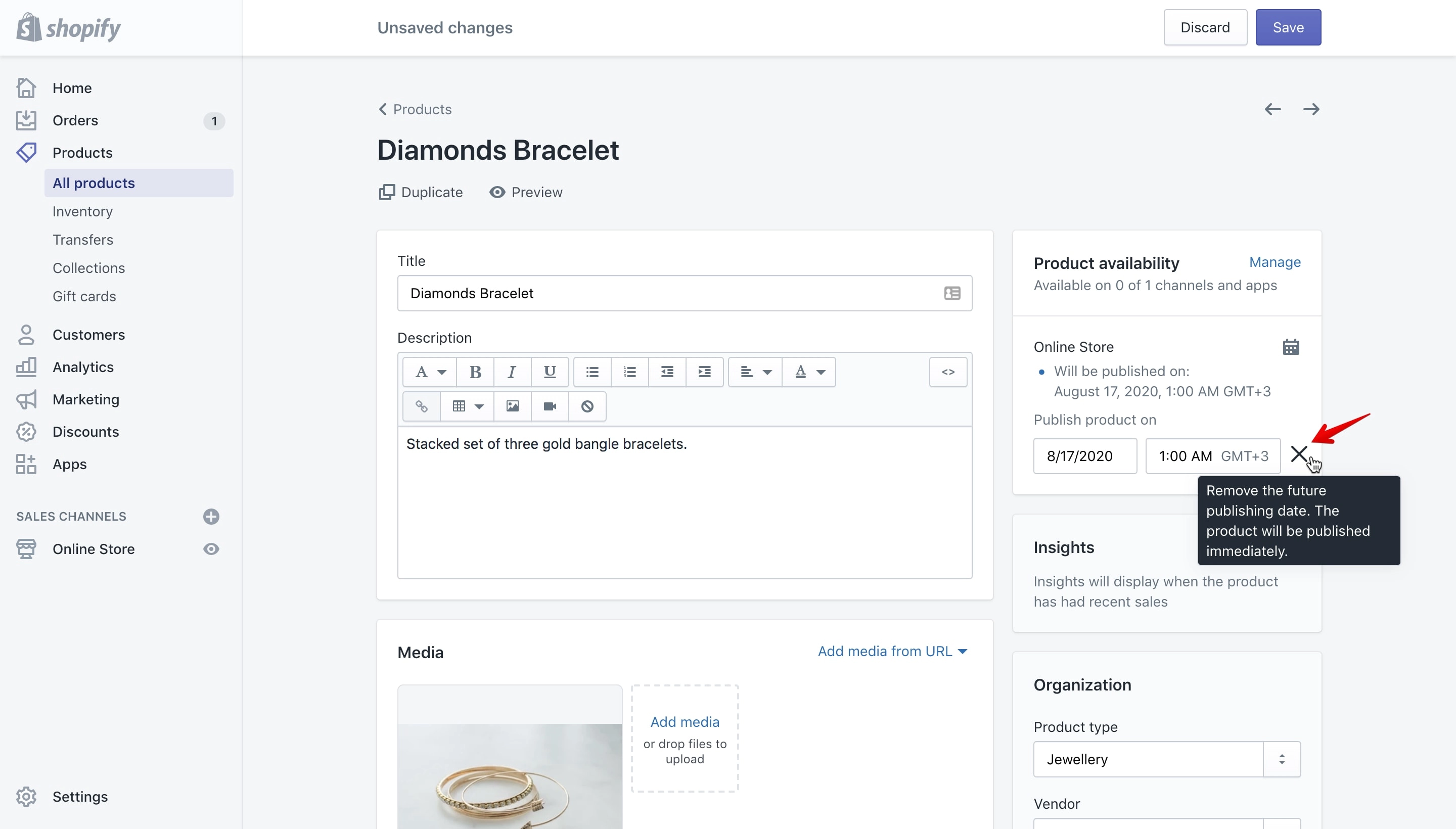The image size is (1456, 829).
Task: Insert video into the description
Action: [x=550, y=406]
